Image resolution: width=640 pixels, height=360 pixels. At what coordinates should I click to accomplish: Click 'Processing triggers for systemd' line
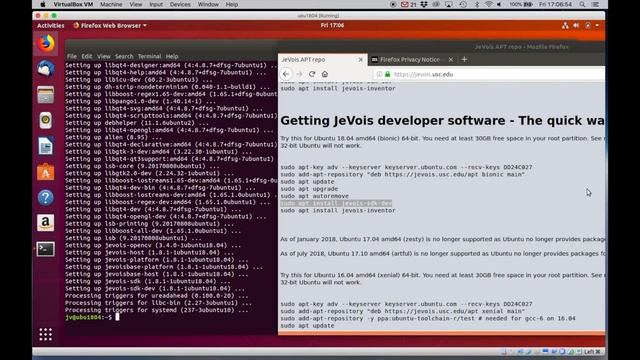click(157, 310)
